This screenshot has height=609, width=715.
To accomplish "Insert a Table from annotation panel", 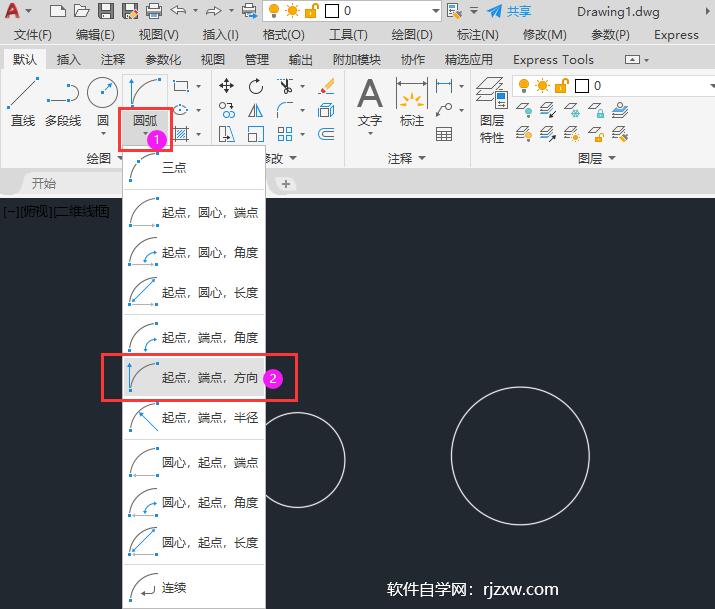I will [444, 134].
